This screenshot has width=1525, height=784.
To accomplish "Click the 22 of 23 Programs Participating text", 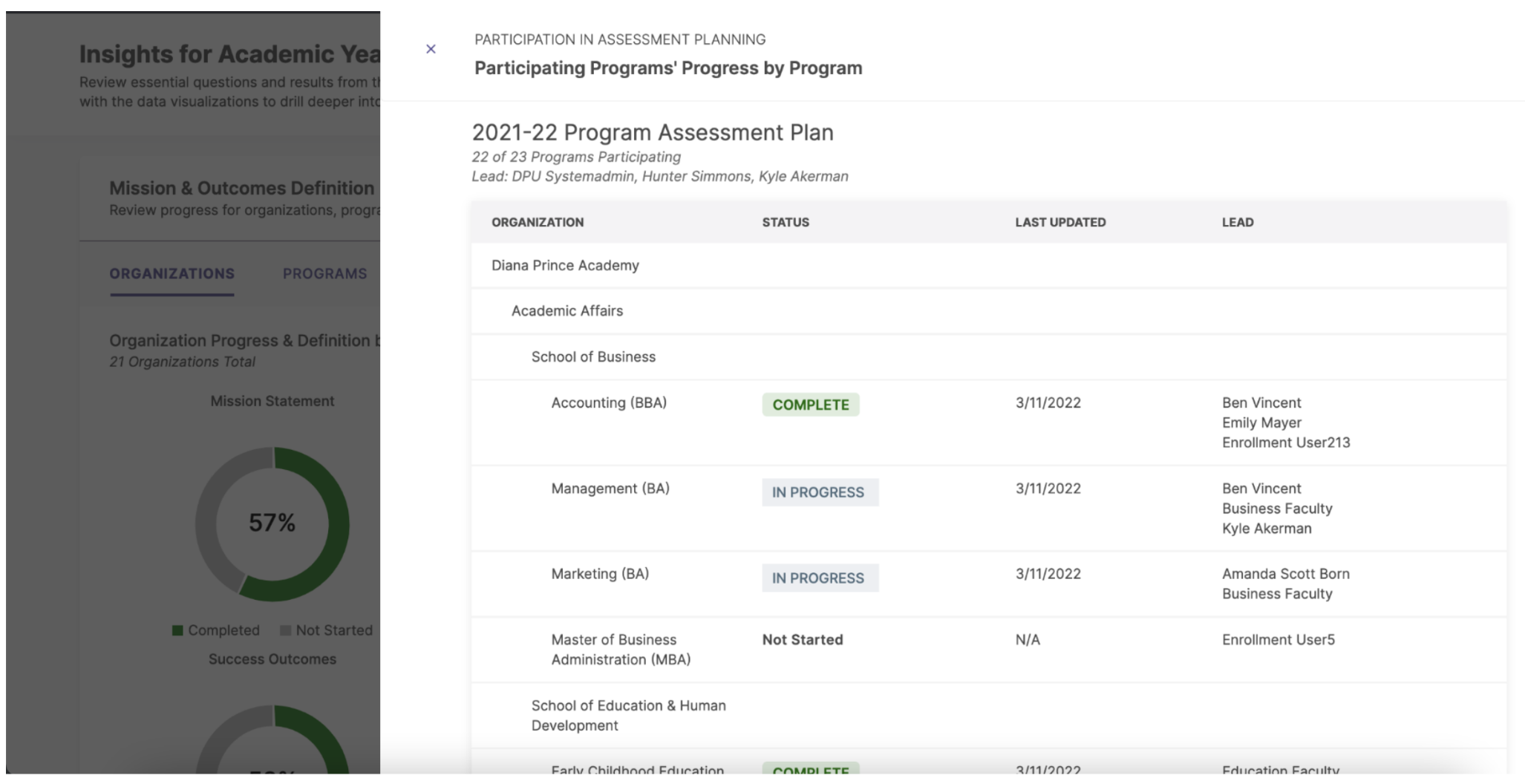I will (x=576, y=157).
